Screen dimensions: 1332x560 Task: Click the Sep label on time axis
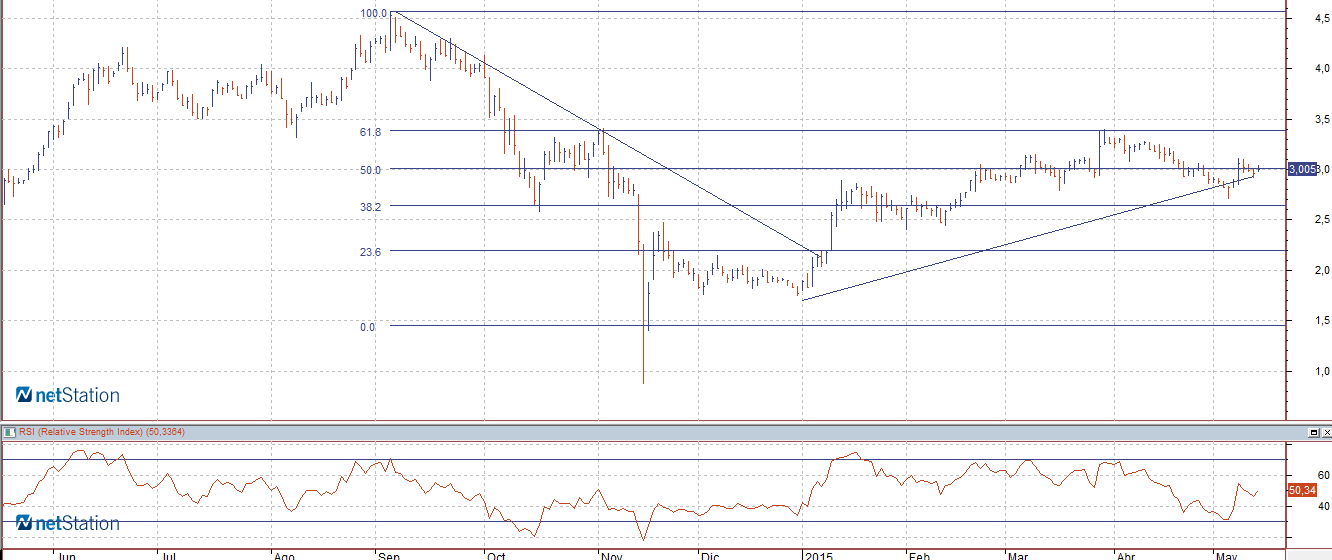[x=388, y=554]
